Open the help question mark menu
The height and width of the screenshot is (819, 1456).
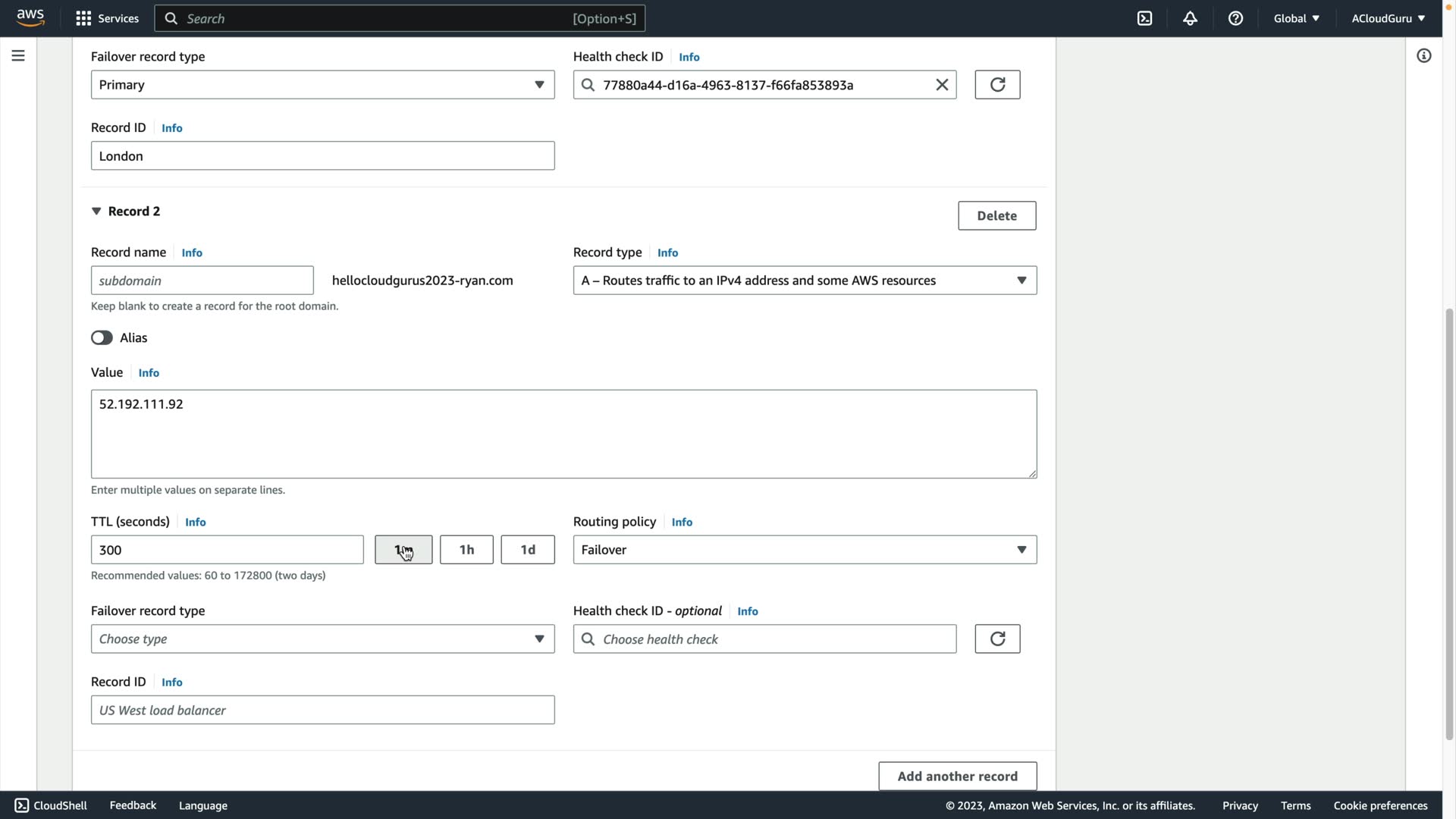click(1235, 18)
